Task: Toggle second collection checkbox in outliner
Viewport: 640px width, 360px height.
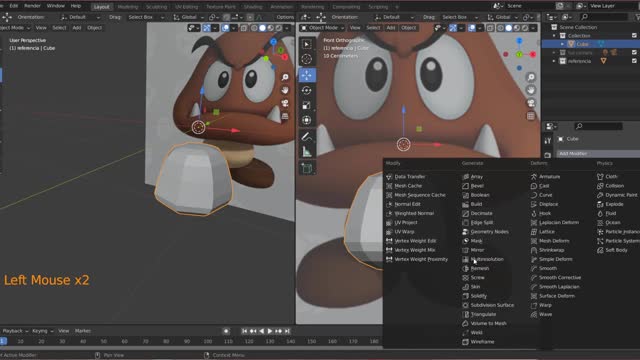Action: (634, 52)
